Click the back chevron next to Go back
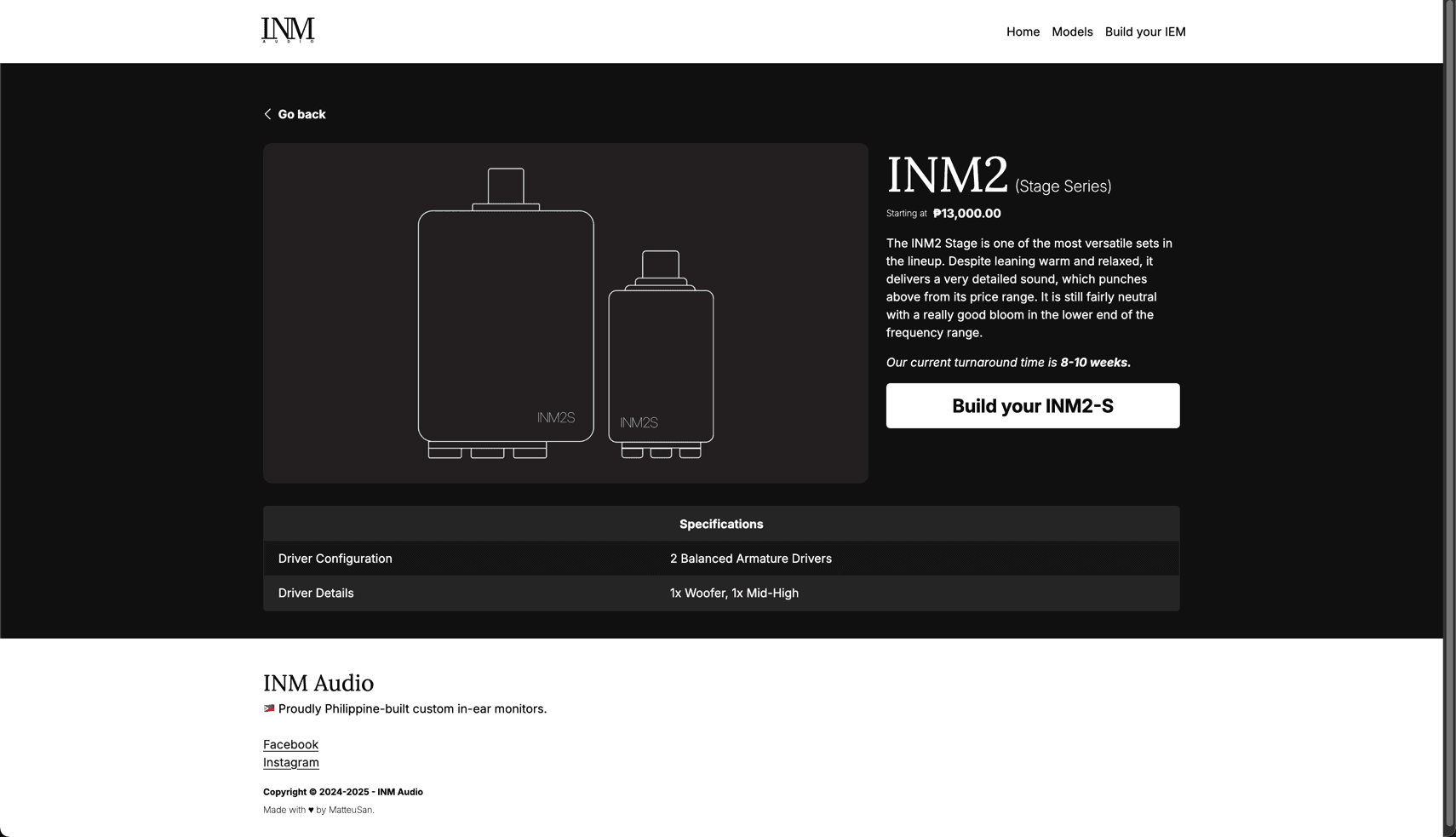The image size is (1456, 837). coord(267,113)
